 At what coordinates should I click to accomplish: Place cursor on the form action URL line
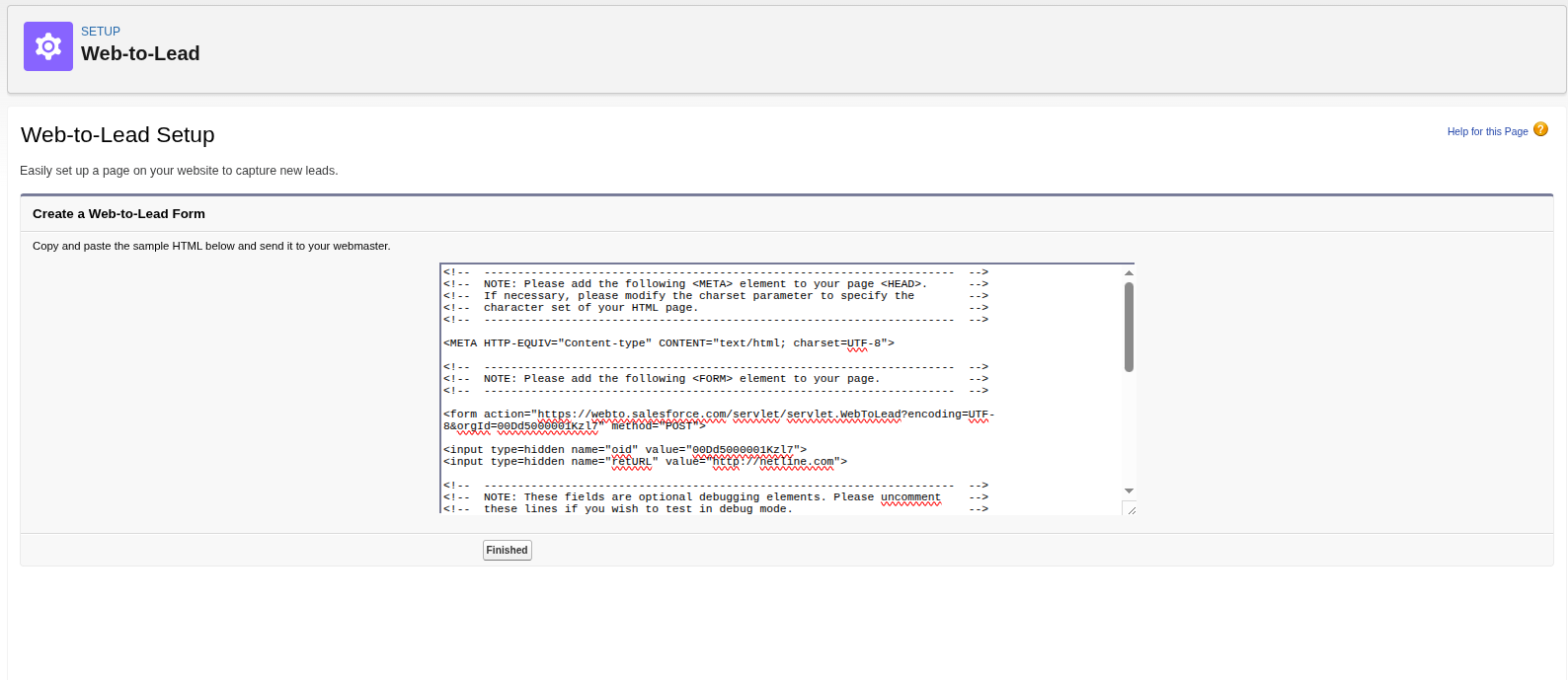(x=718, y=415)
